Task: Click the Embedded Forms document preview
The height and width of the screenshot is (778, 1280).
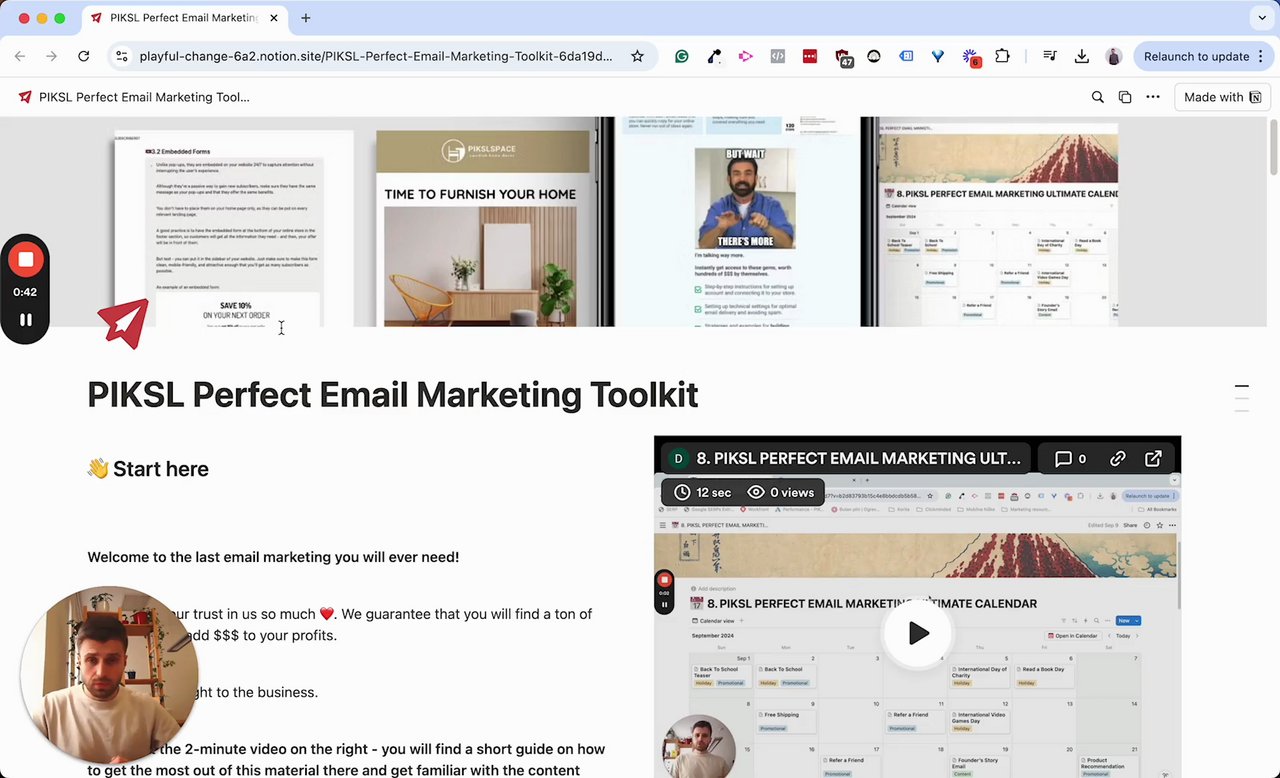Action: coord(232,228)
